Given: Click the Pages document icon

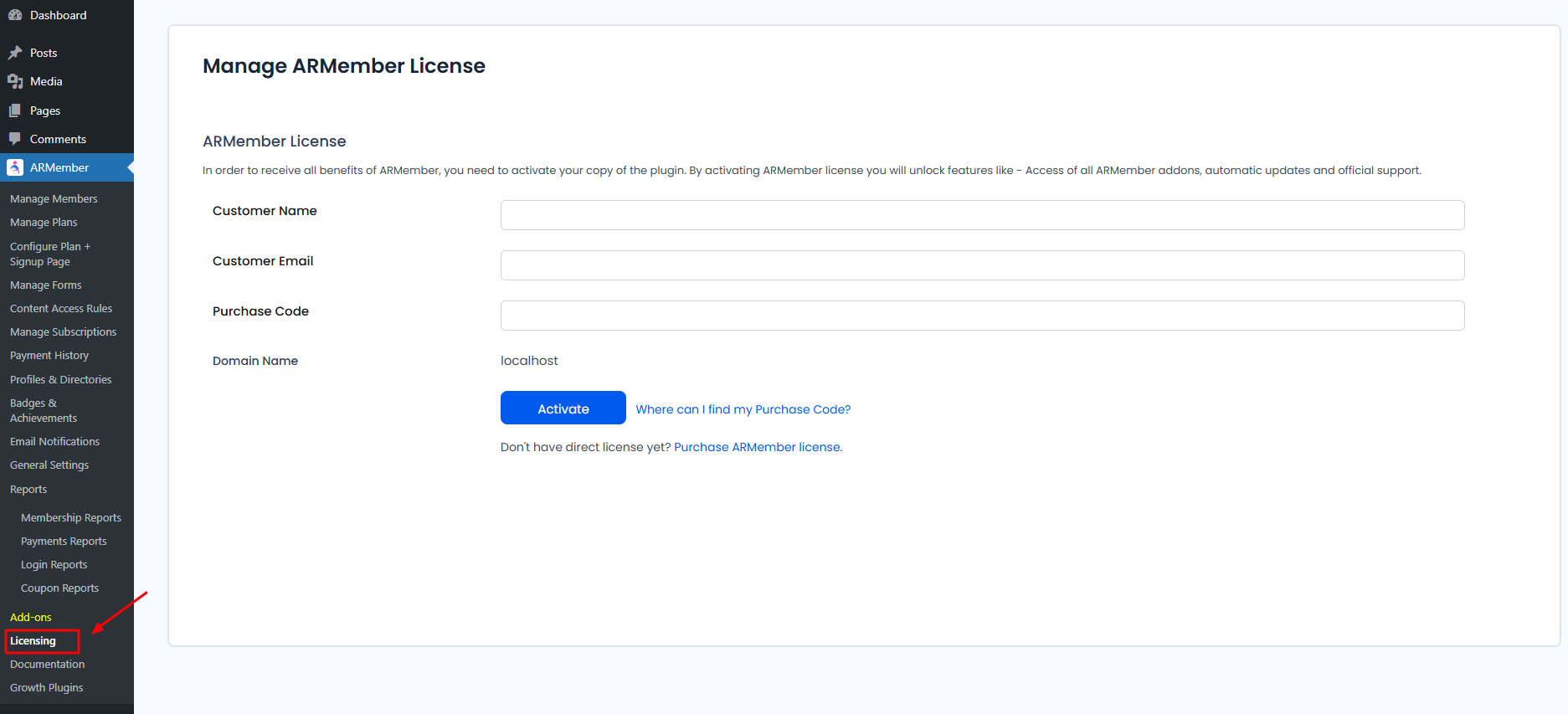Looking at the screenshot, I should click(x=15, y=110).
